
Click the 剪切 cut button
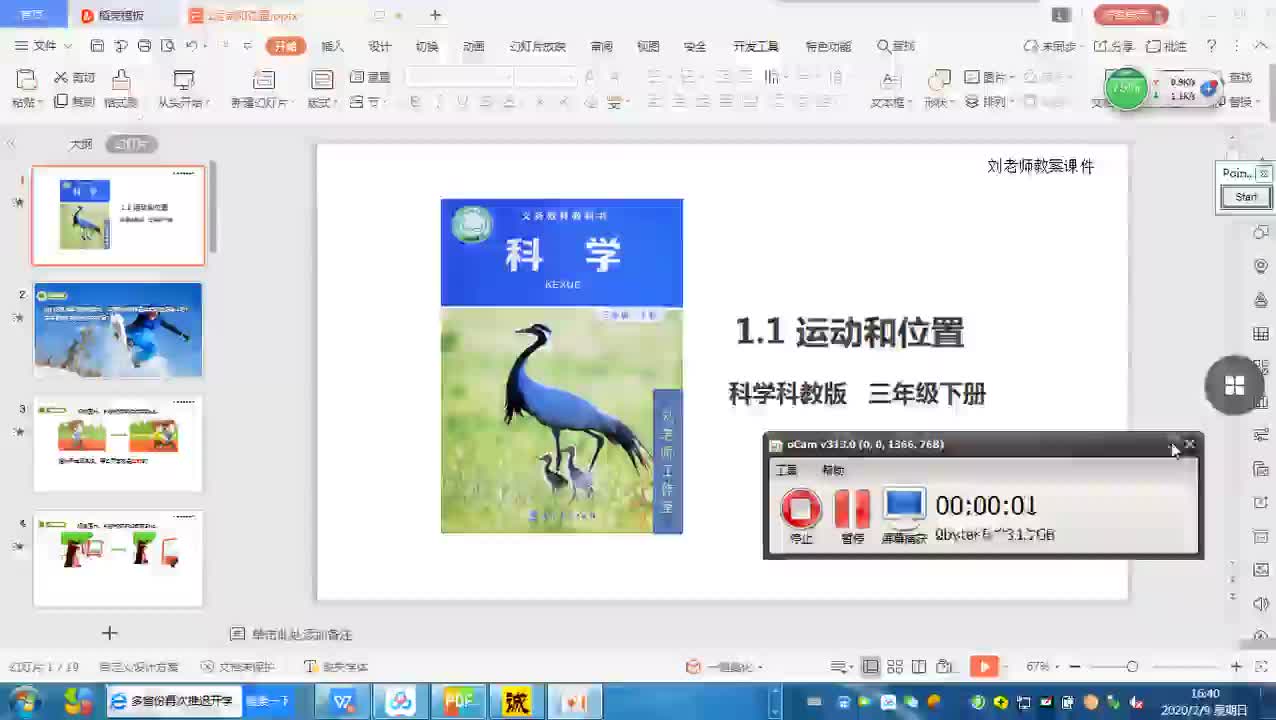tap(75, 78)
